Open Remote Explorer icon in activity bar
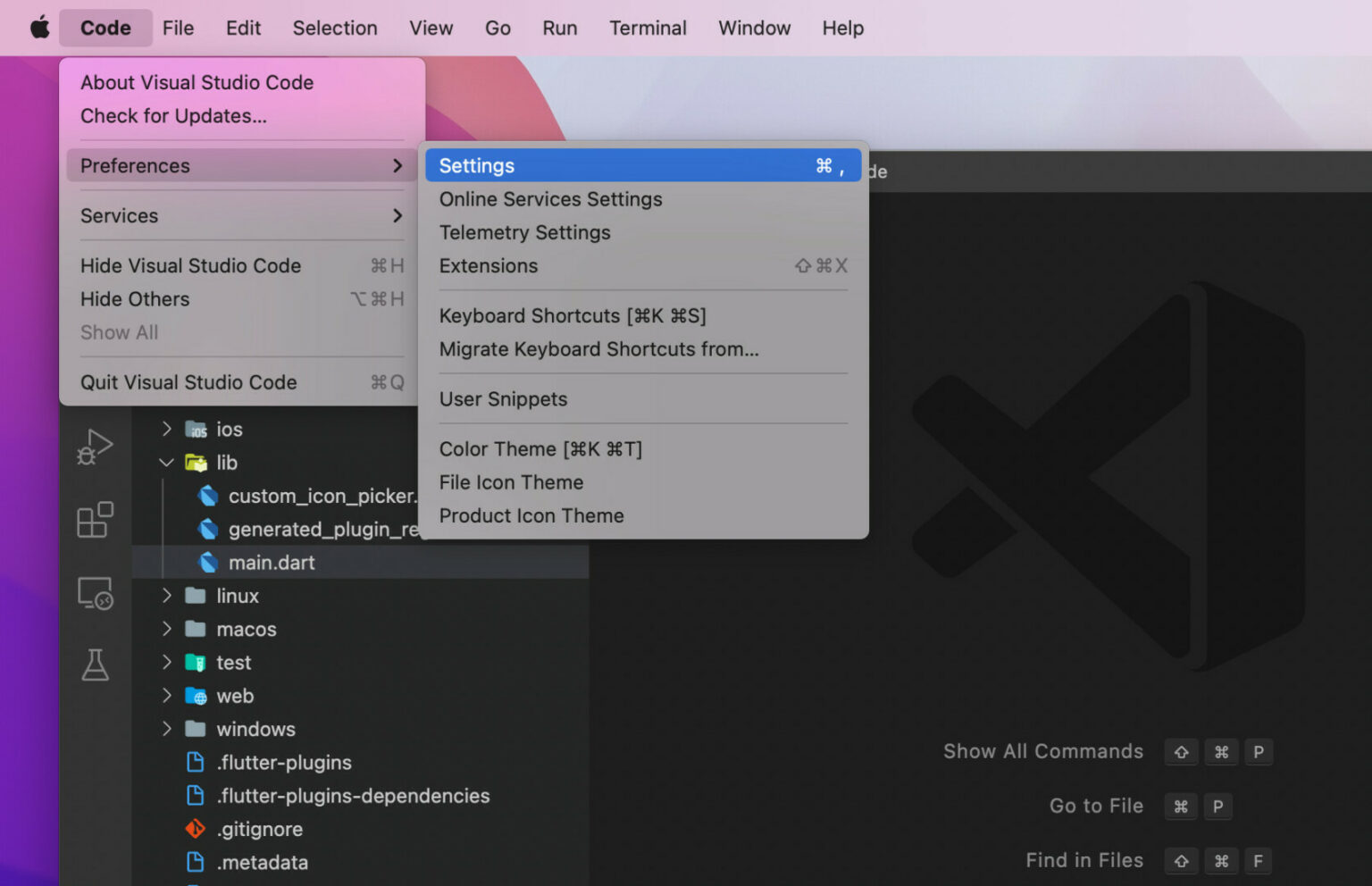This screenshot has width=1372, height=886. 95,593
